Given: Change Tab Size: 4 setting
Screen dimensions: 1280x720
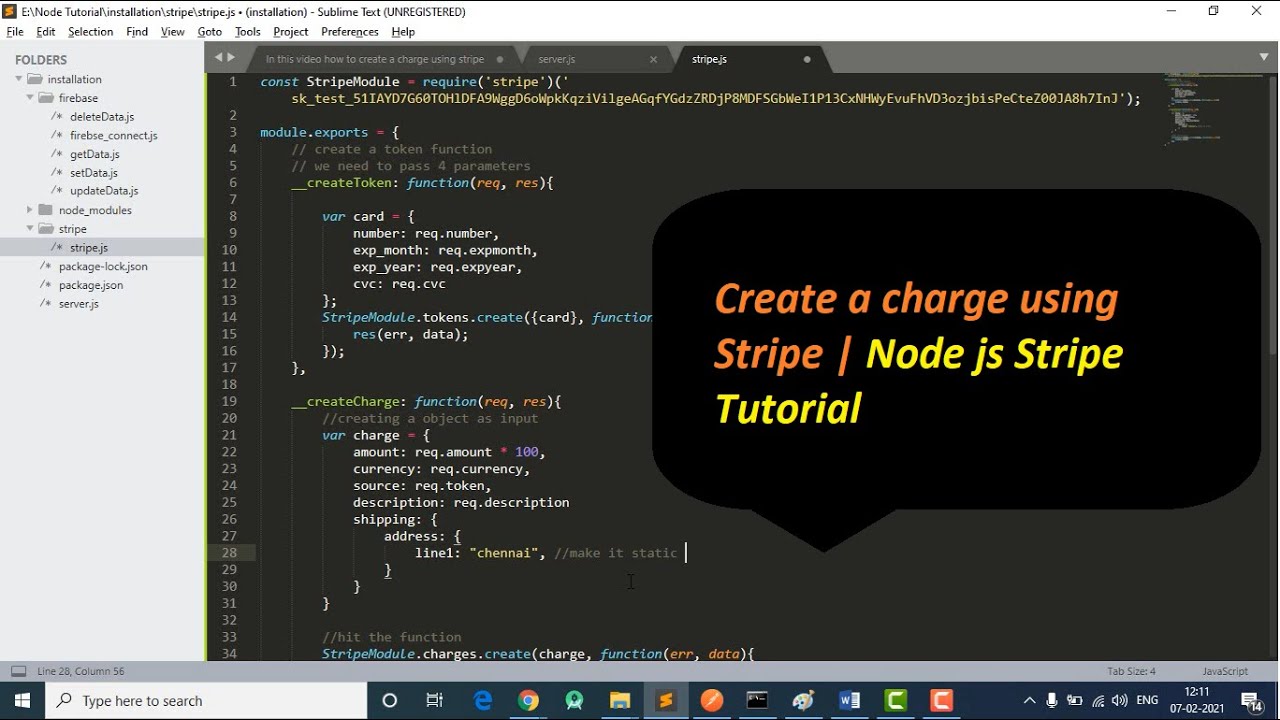Looking at the screenshot, I should pyautogui.click(x=1131, y=671).
